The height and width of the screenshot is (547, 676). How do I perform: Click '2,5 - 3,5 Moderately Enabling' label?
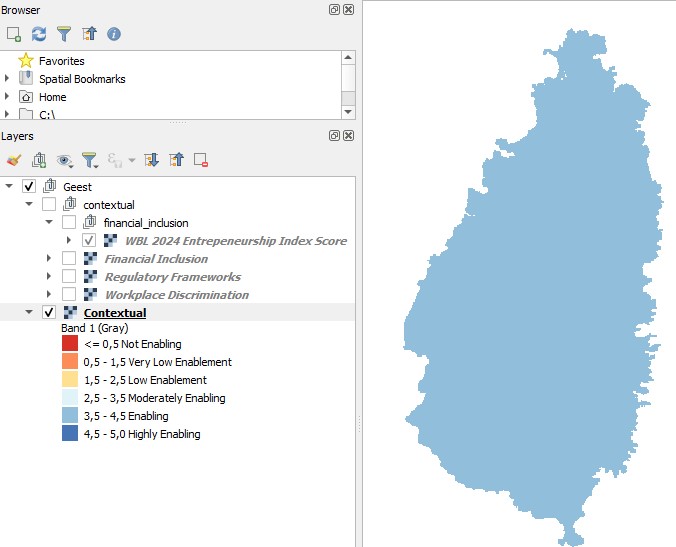154,398
